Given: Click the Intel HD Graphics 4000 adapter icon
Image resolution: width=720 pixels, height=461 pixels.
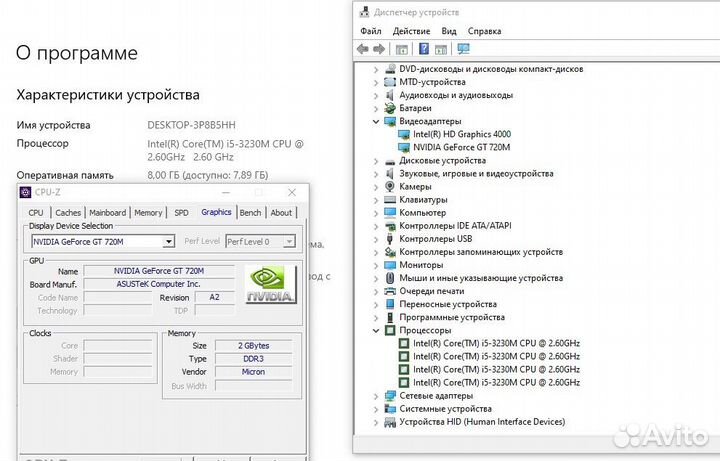Looking at the screenshot, I should click(x=404, y=135).
